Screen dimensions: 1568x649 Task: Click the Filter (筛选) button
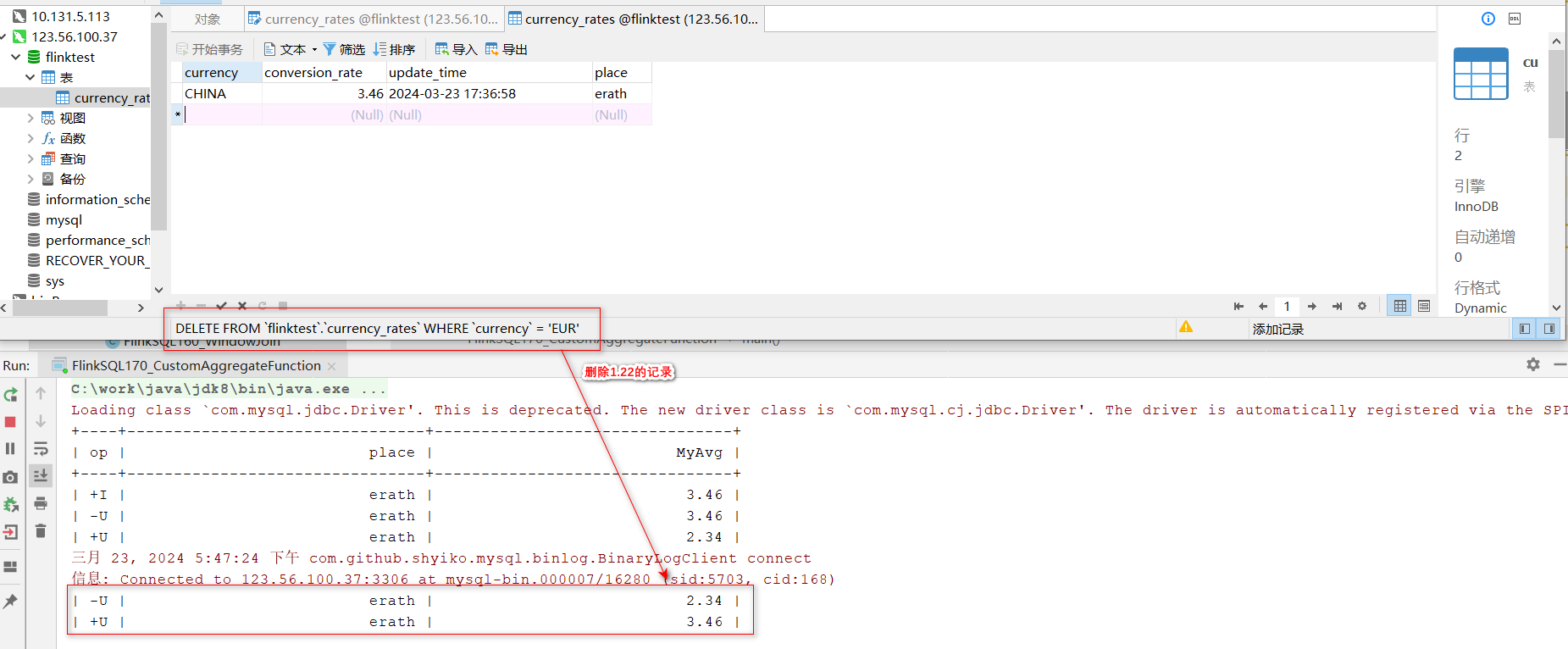click(344, 49)
